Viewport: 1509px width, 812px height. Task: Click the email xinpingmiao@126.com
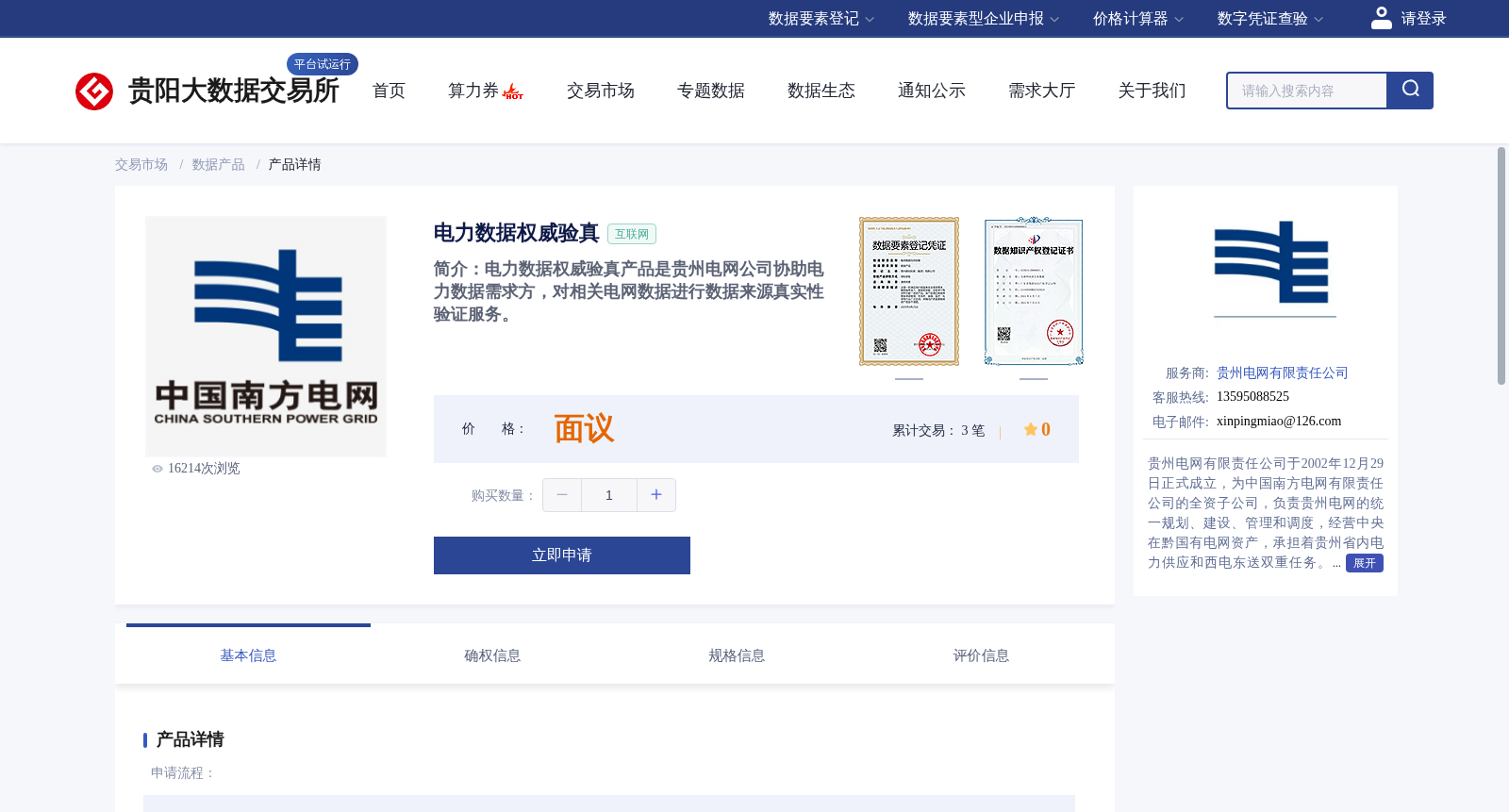click(x=1279, y=422)
